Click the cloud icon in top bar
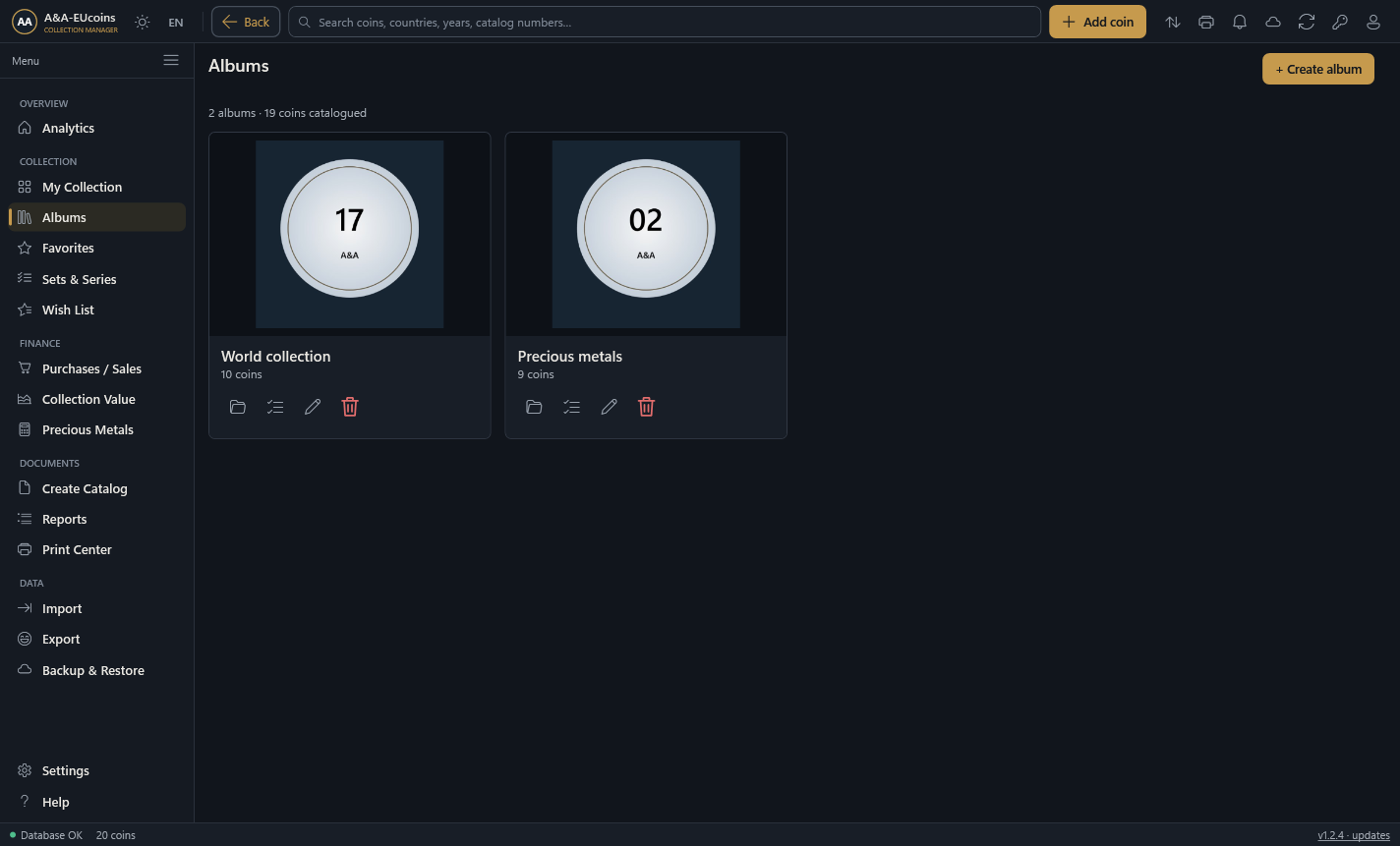 1273,22
